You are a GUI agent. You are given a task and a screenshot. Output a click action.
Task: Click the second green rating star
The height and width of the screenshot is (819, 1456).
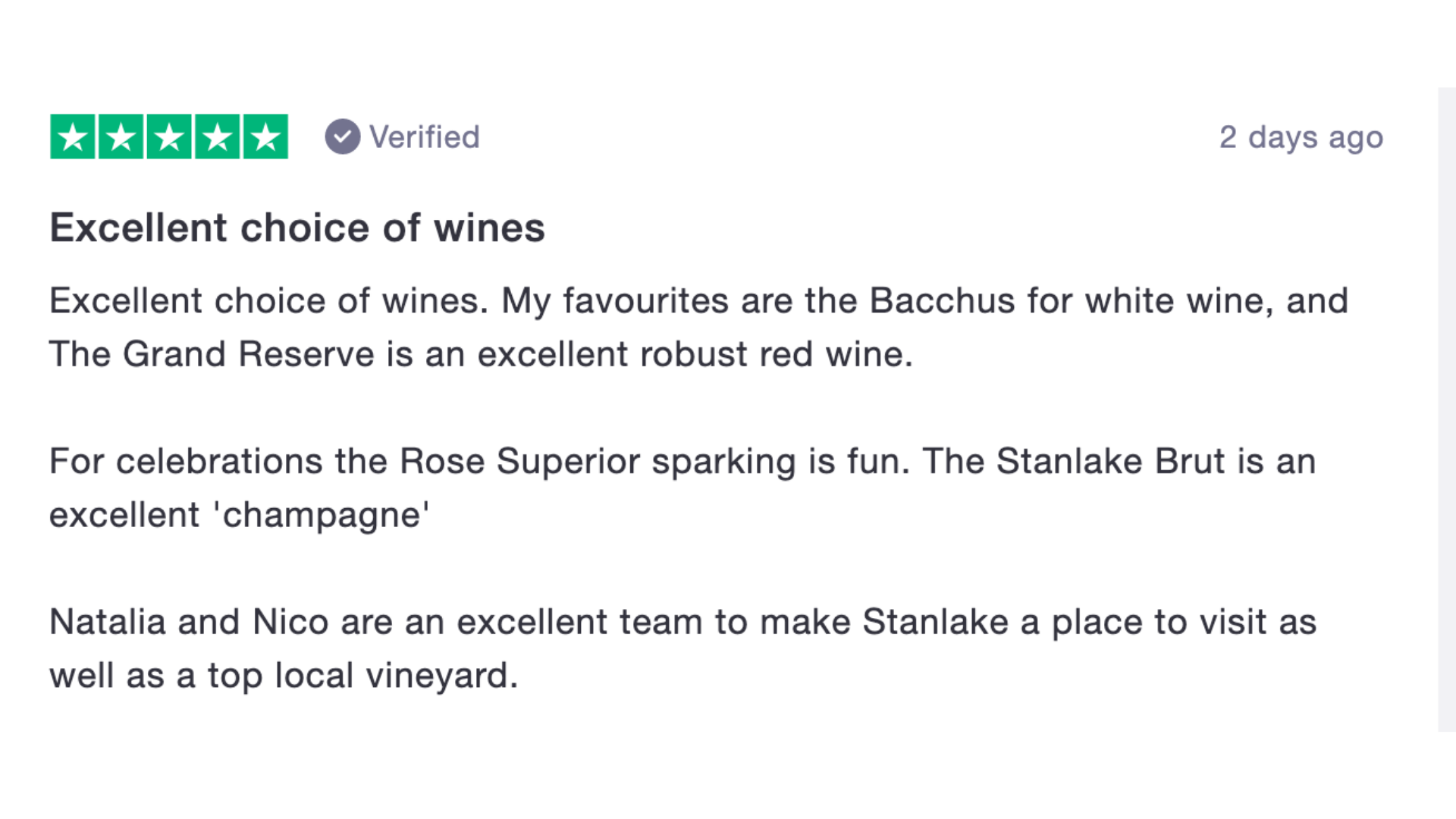click(121, 136)
